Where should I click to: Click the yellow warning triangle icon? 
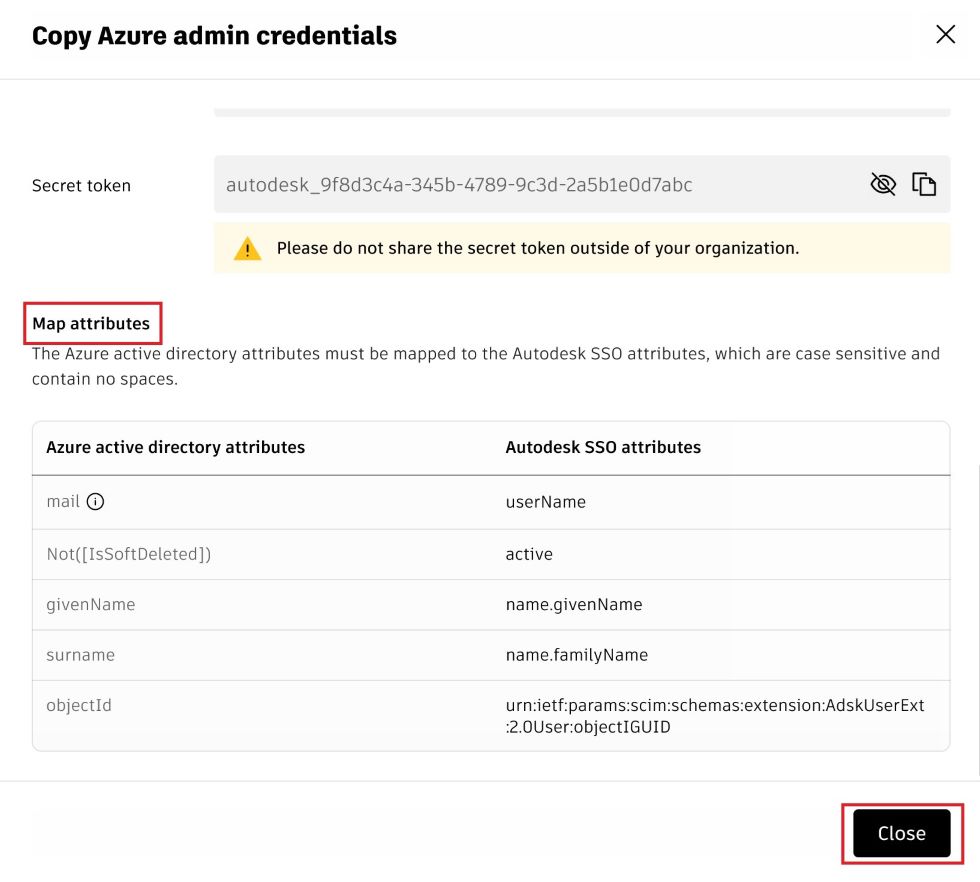tap(247, 249)
